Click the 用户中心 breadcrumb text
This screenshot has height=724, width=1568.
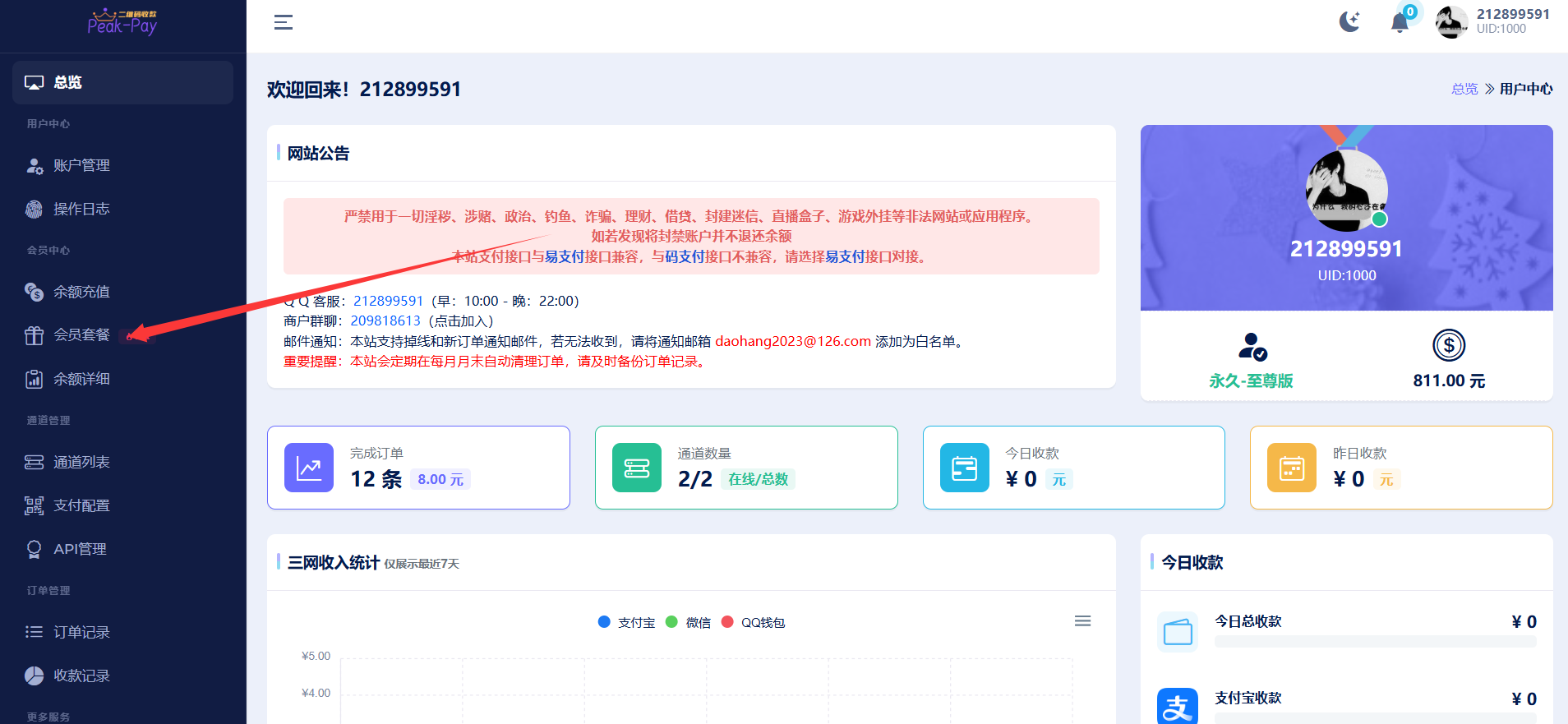1526,89
